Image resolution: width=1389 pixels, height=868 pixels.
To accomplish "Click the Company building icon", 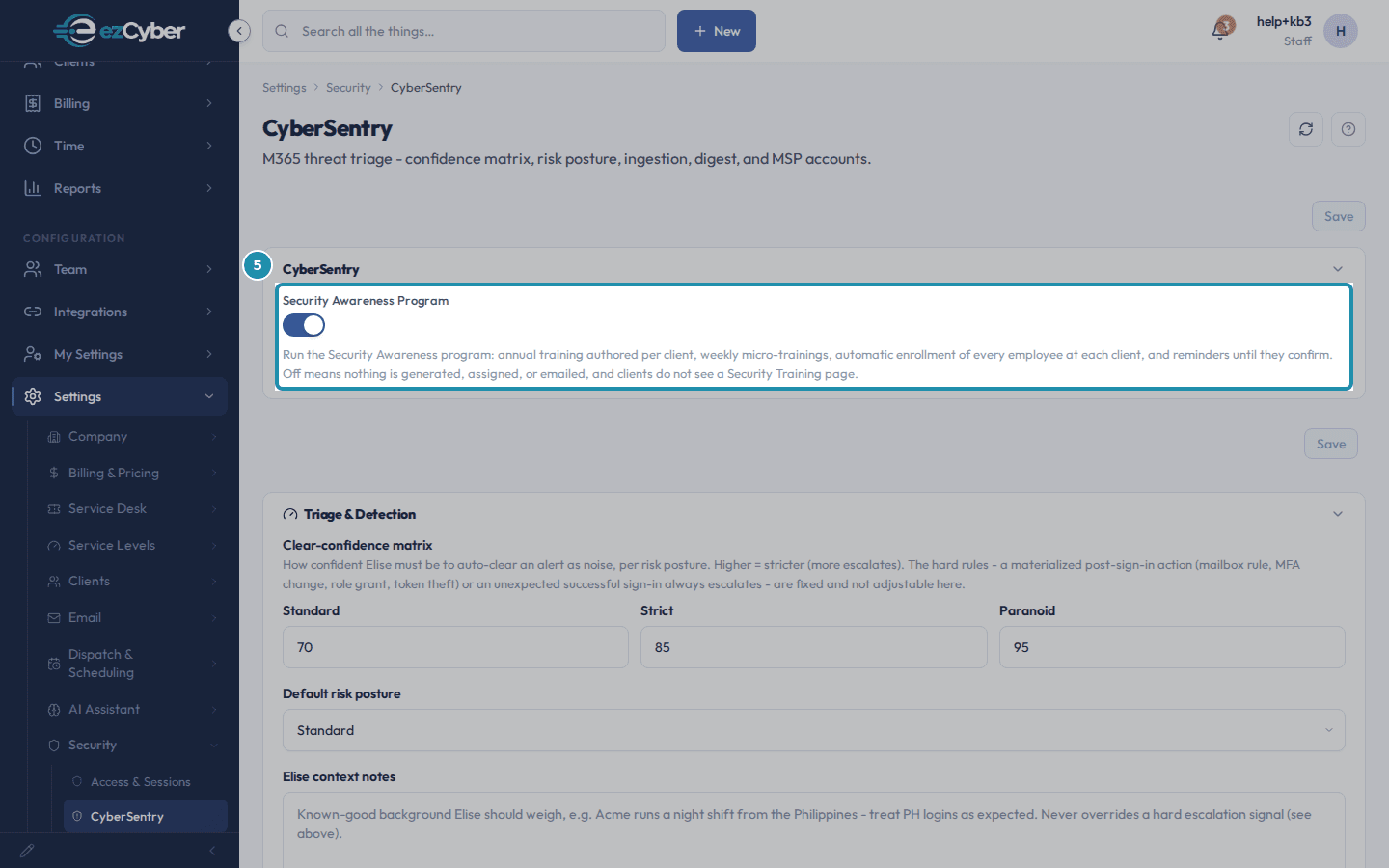I will click(x=54, y=437).
